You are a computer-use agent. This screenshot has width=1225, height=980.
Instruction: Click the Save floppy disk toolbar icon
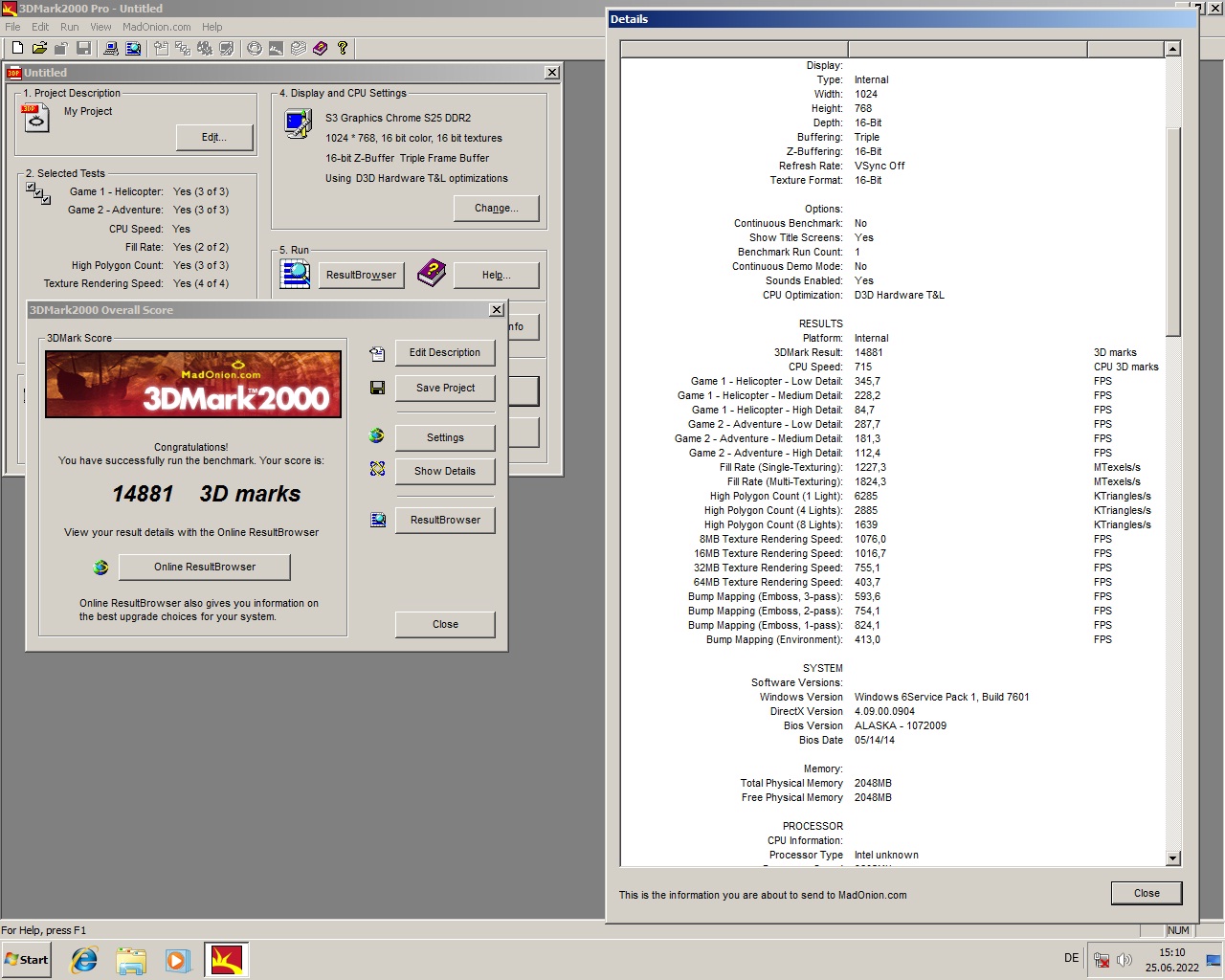(83, 48)
